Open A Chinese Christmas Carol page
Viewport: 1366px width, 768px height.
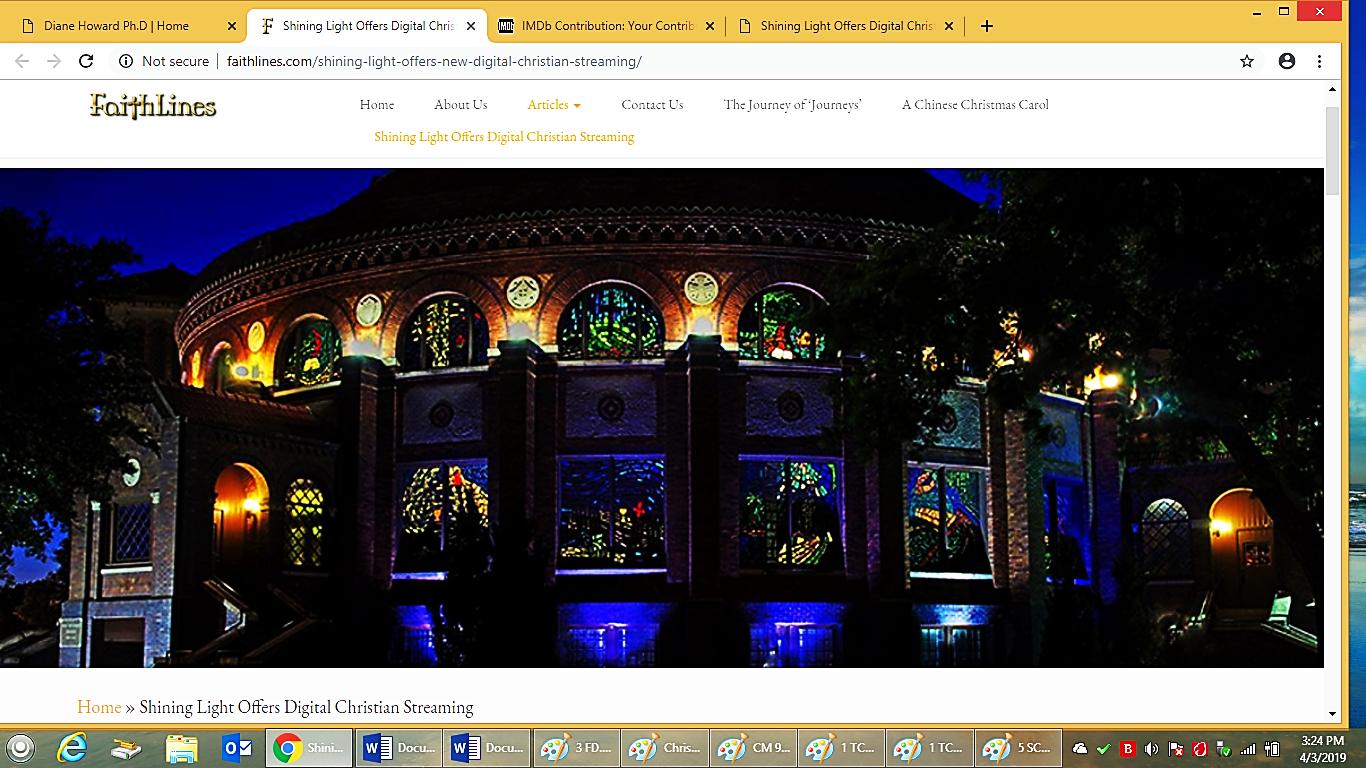pyautogui.click(x=975, y=104)
